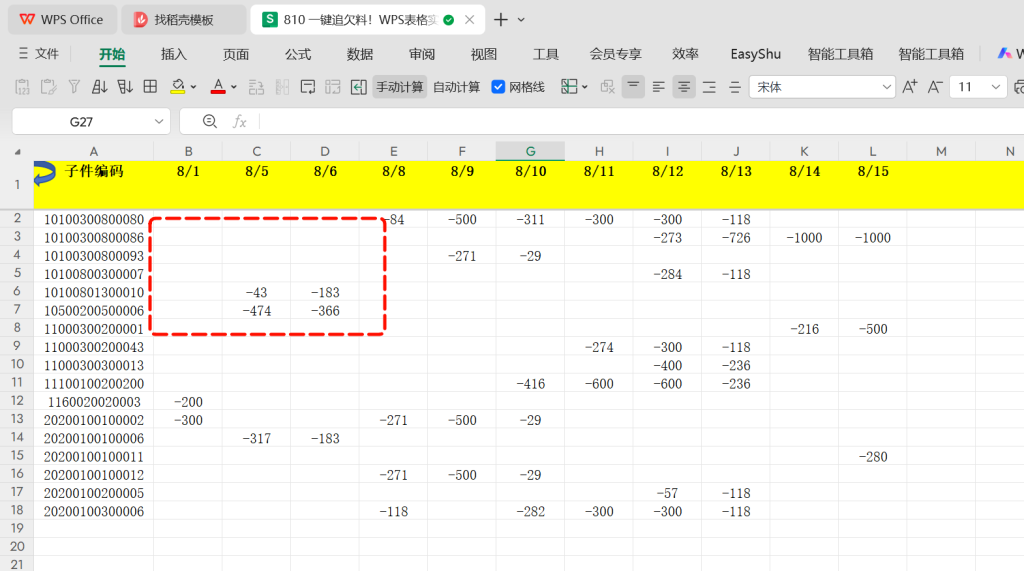Screen dimensions: 1024x571
Task: Click the blue curved arrow in cell A1
Action: [44, 173]
